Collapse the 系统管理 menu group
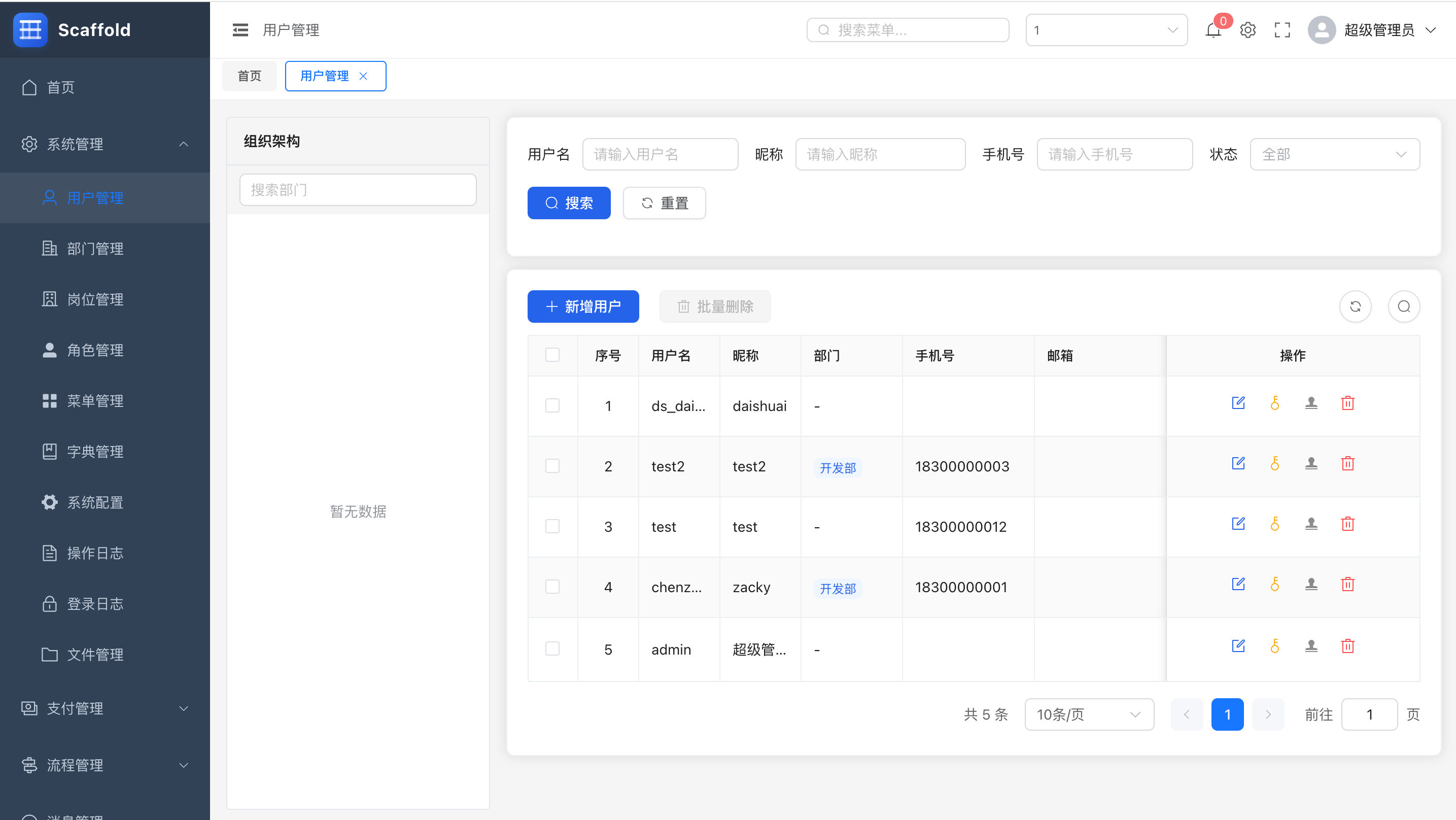This screenshot has height=820, width=1456. pos(105,144)
